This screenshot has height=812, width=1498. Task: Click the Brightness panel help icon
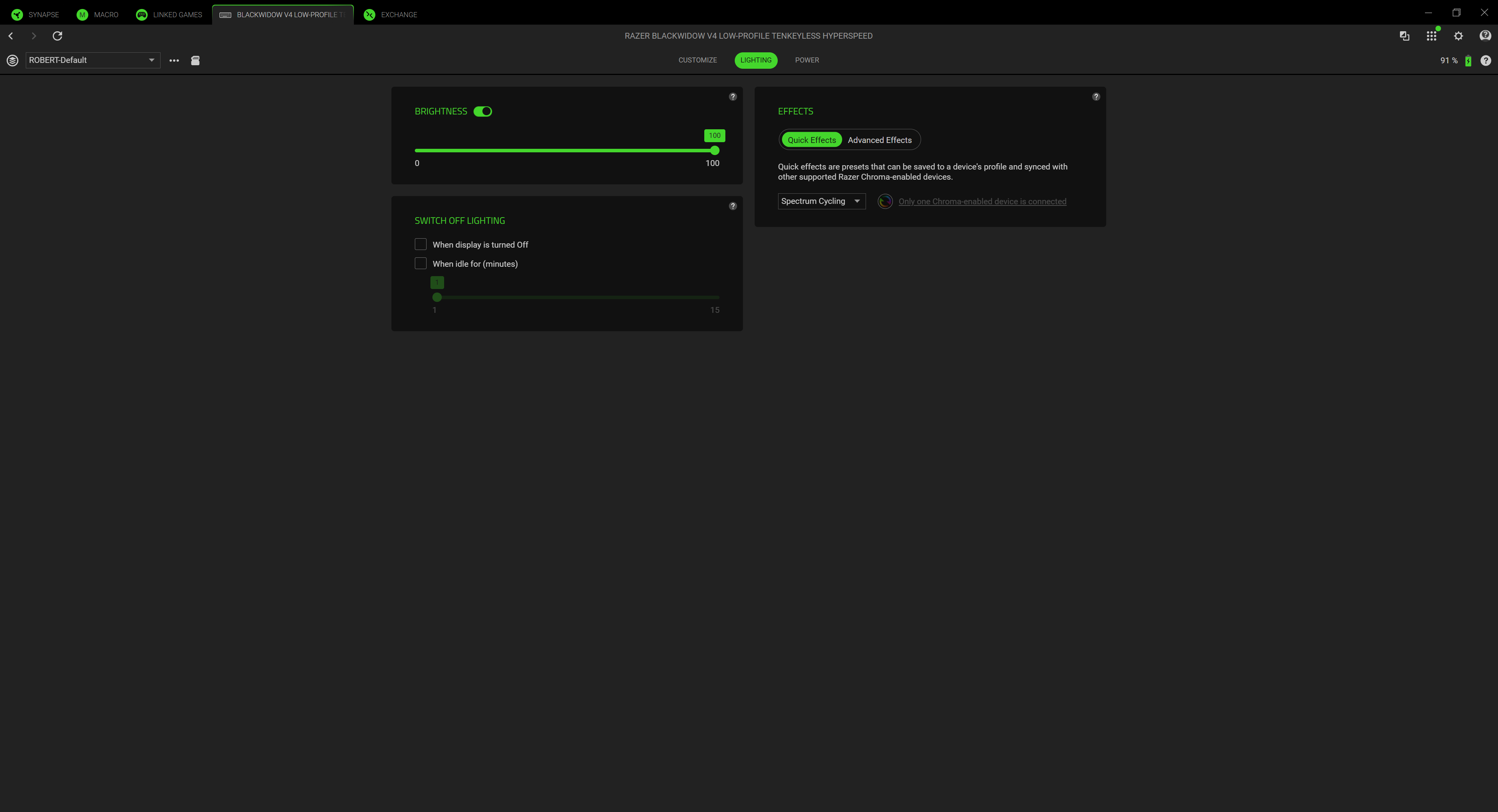point(733,97)
